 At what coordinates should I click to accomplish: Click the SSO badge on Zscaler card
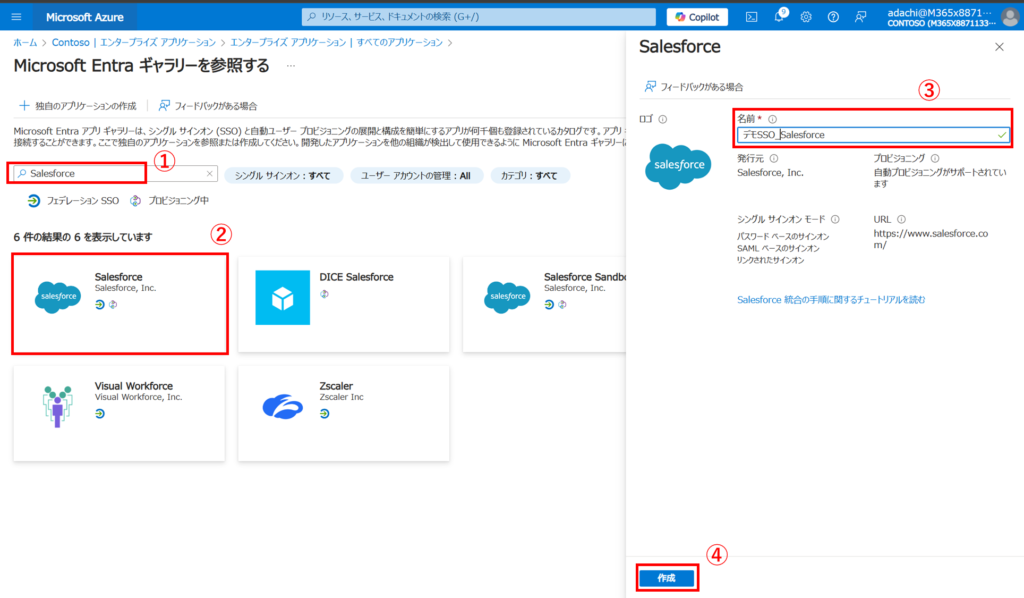(x=325, y=413)
